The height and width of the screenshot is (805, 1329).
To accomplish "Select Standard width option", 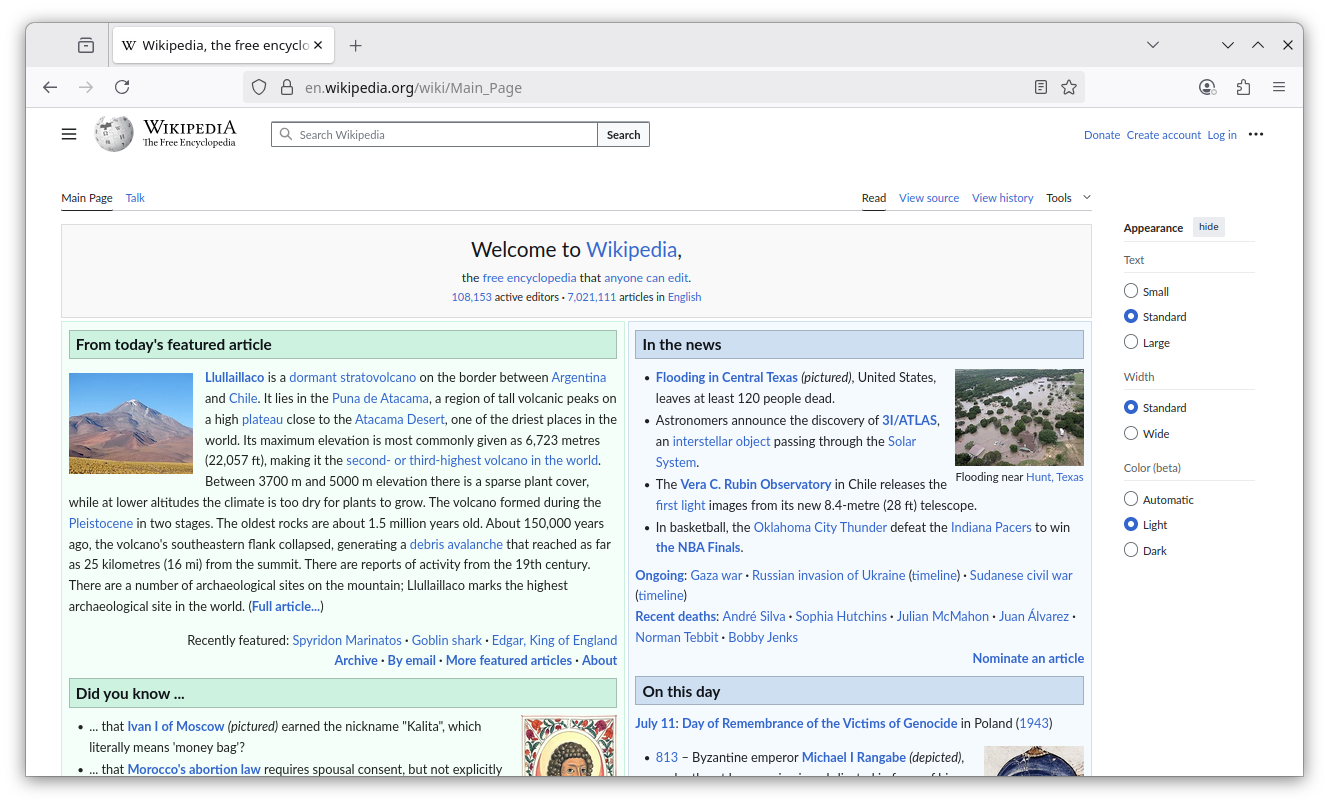I will pyautogui.click(x=1131, y=407).
